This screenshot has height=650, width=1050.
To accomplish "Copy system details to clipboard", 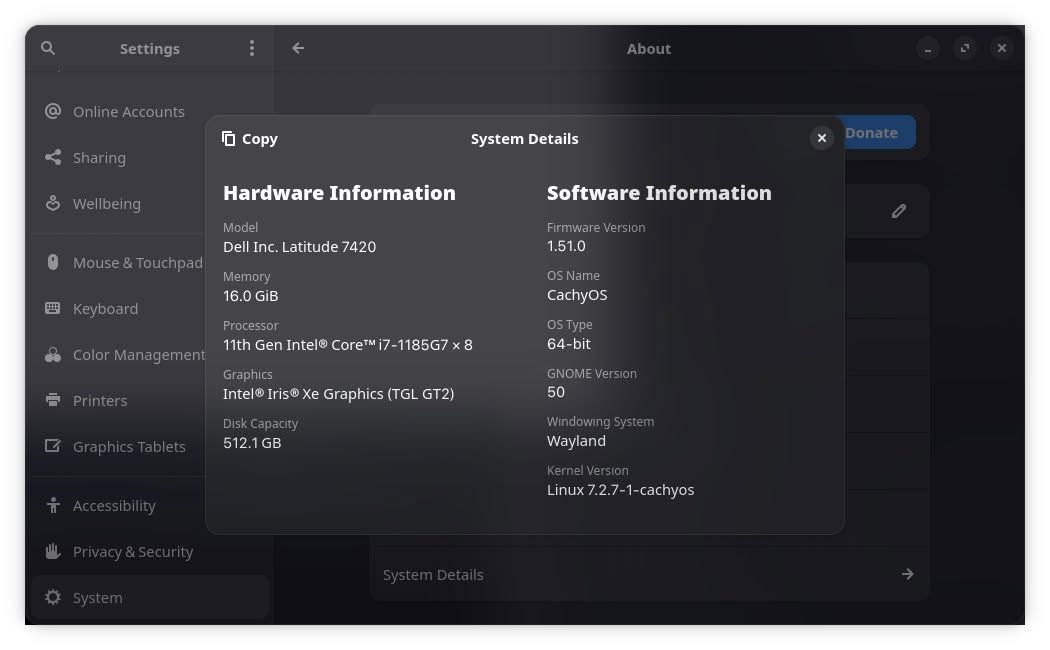I will pos(250,139).
